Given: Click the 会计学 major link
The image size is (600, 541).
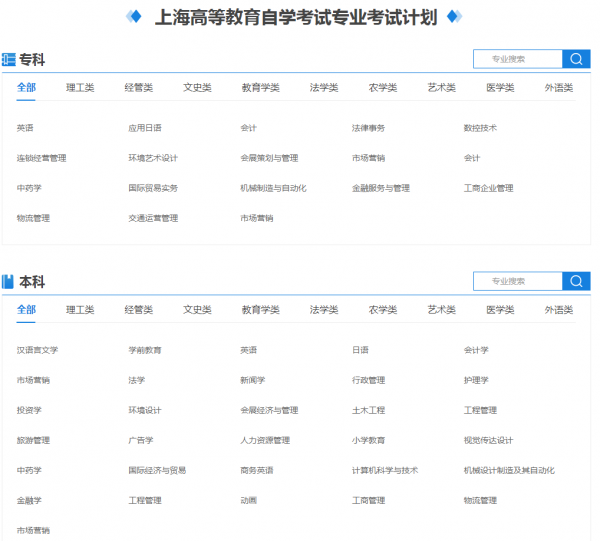Looking at the screenshot, I should click(x=476, y=350).
